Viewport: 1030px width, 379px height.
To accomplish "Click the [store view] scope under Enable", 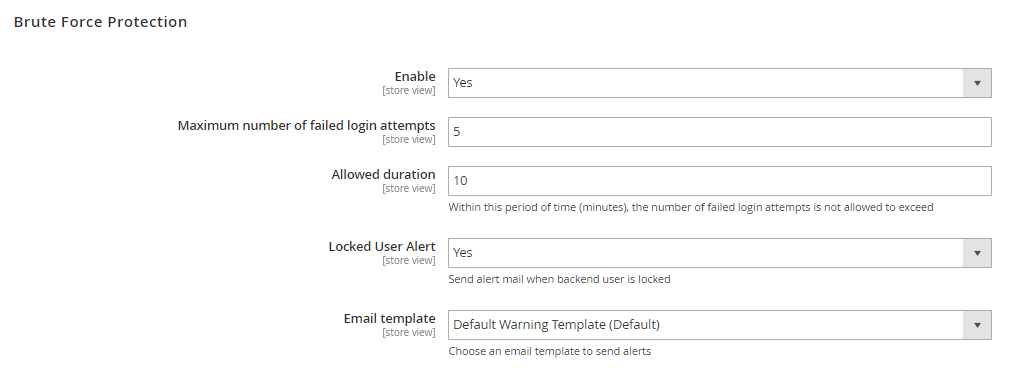I will [409, 91].
